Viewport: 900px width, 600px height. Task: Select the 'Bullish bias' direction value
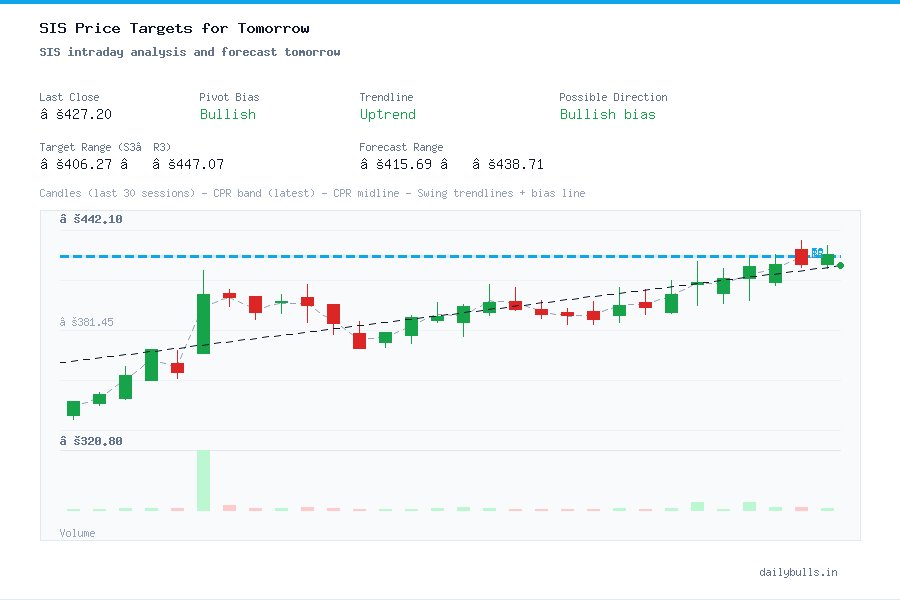607,114
